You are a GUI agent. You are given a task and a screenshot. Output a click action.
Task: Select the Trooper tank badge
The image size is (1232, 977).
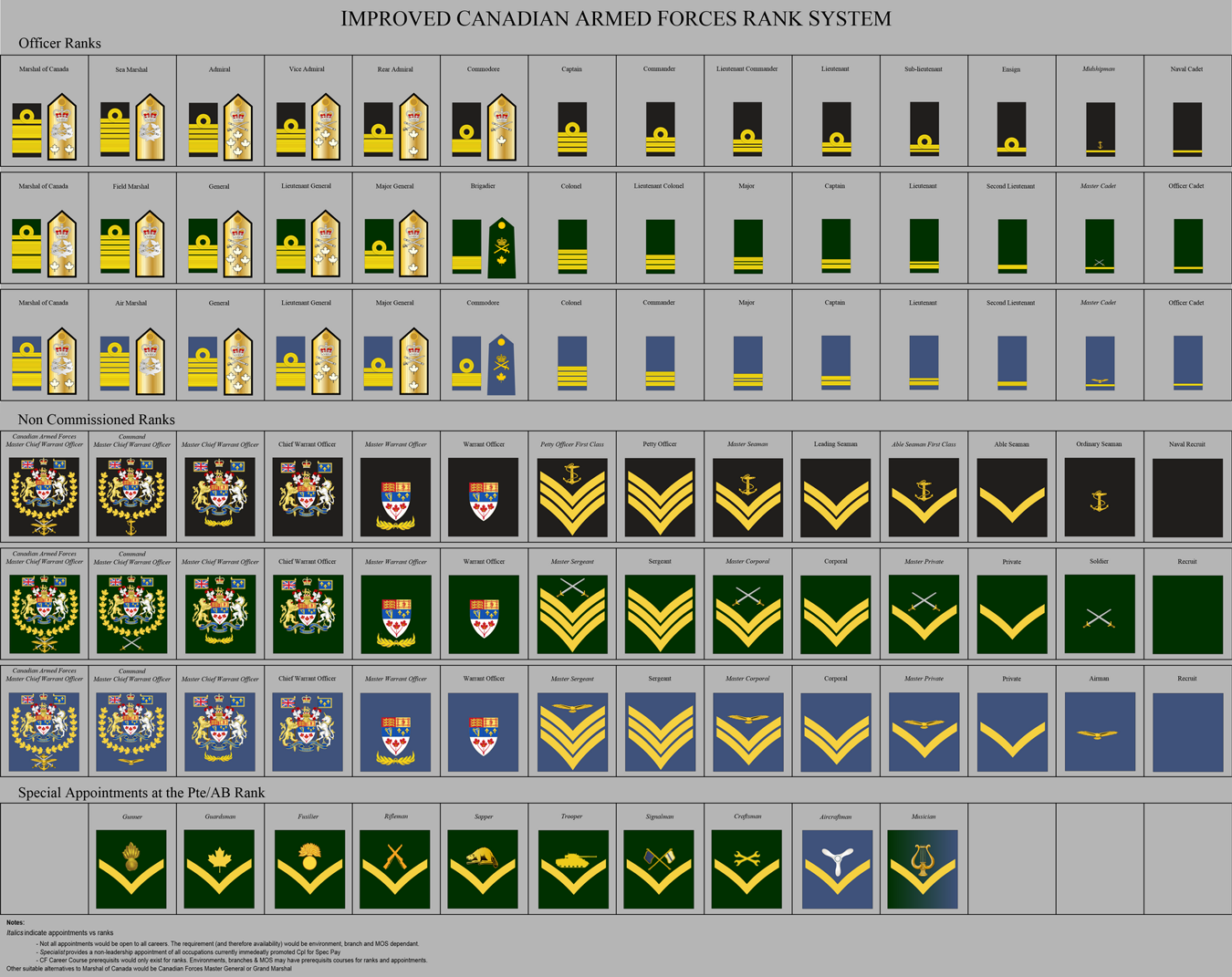pos(572,869)
